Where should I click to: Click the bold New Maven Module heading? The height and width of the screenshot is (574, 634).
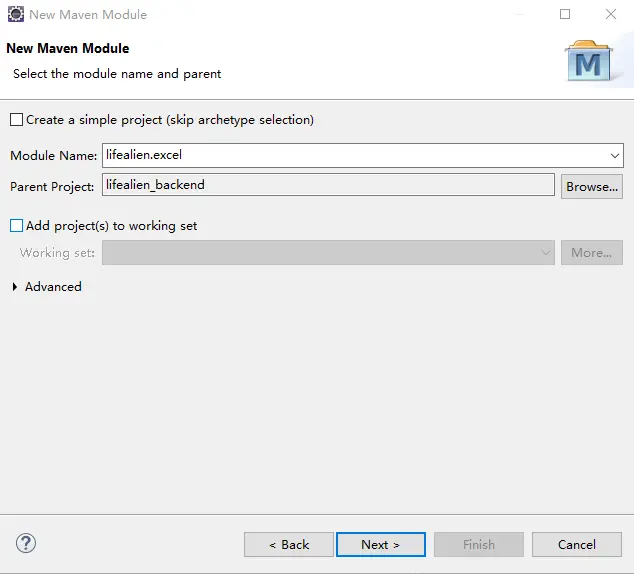[x=68, y=48]
